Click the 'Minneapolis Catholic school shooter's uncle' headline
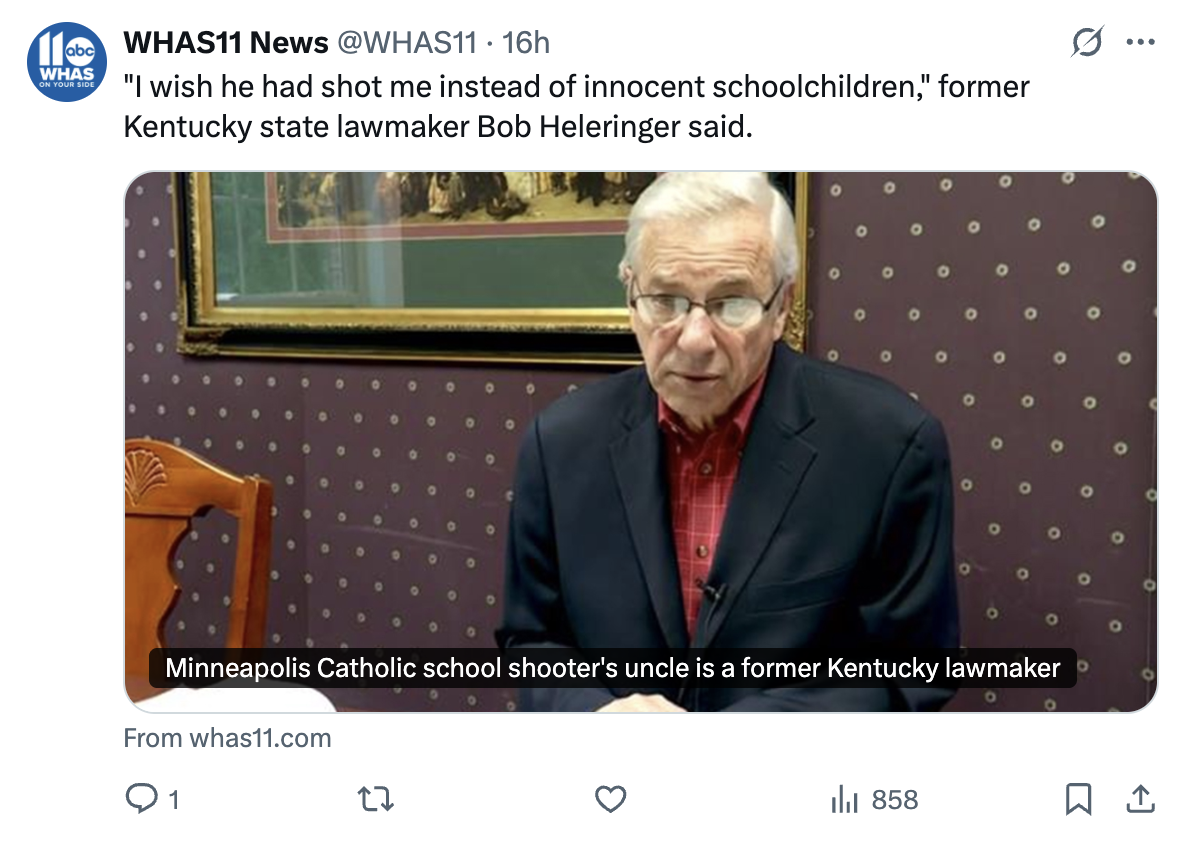This screenshot has width=1186, height=842. (612, 667)
